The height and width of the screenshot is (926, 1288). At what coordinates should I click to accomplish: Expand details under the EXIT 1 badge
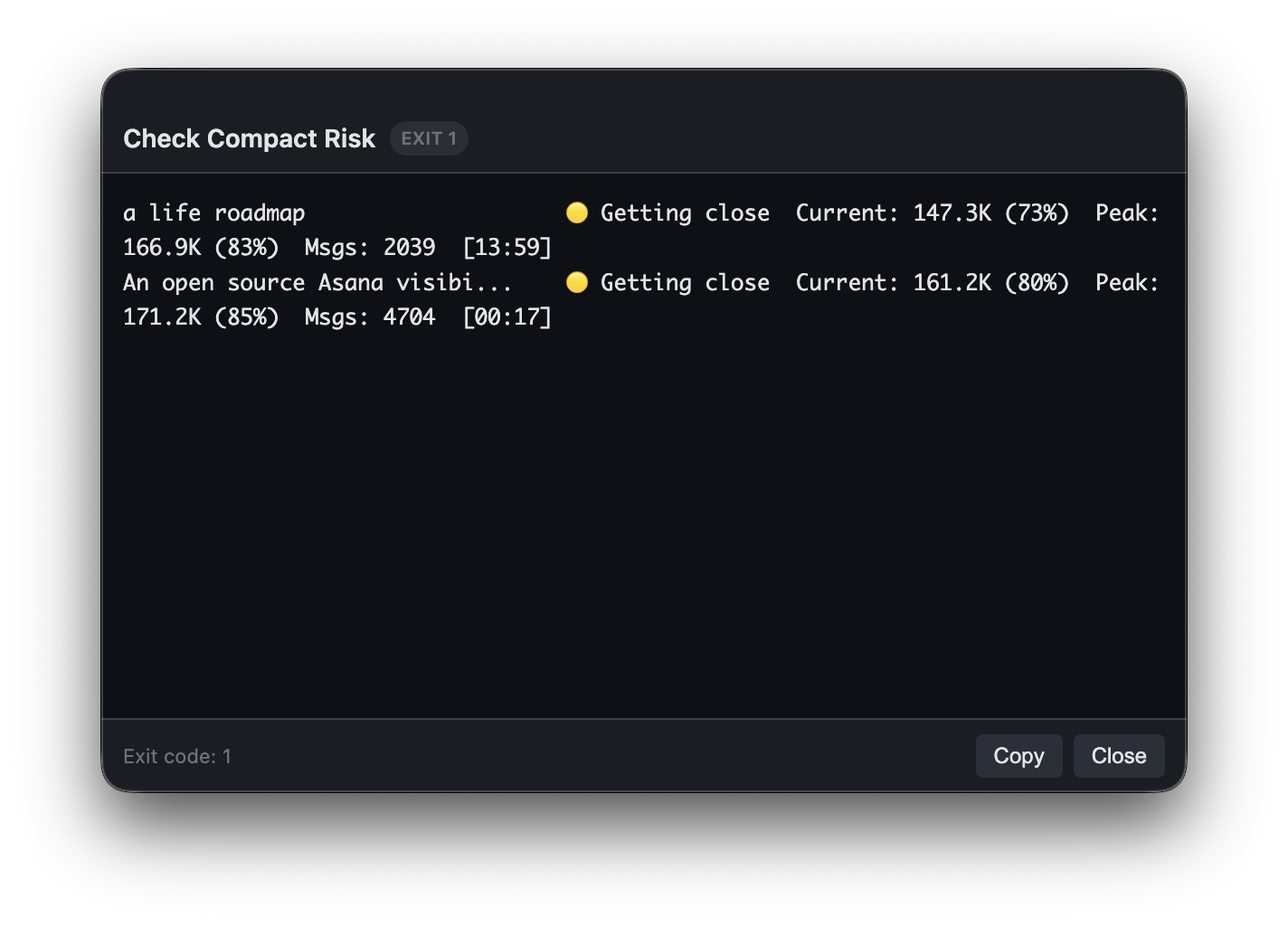pyautogui.click(x=429, y=137)
